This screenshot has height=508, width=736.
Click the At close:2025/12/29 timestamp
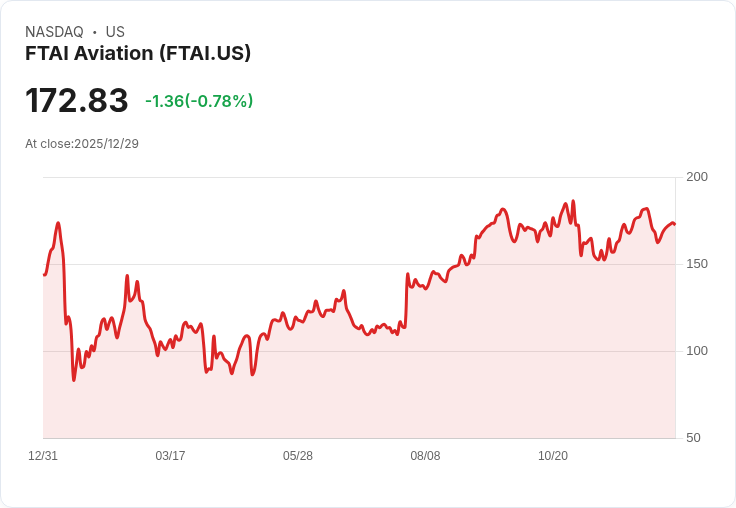82,144
